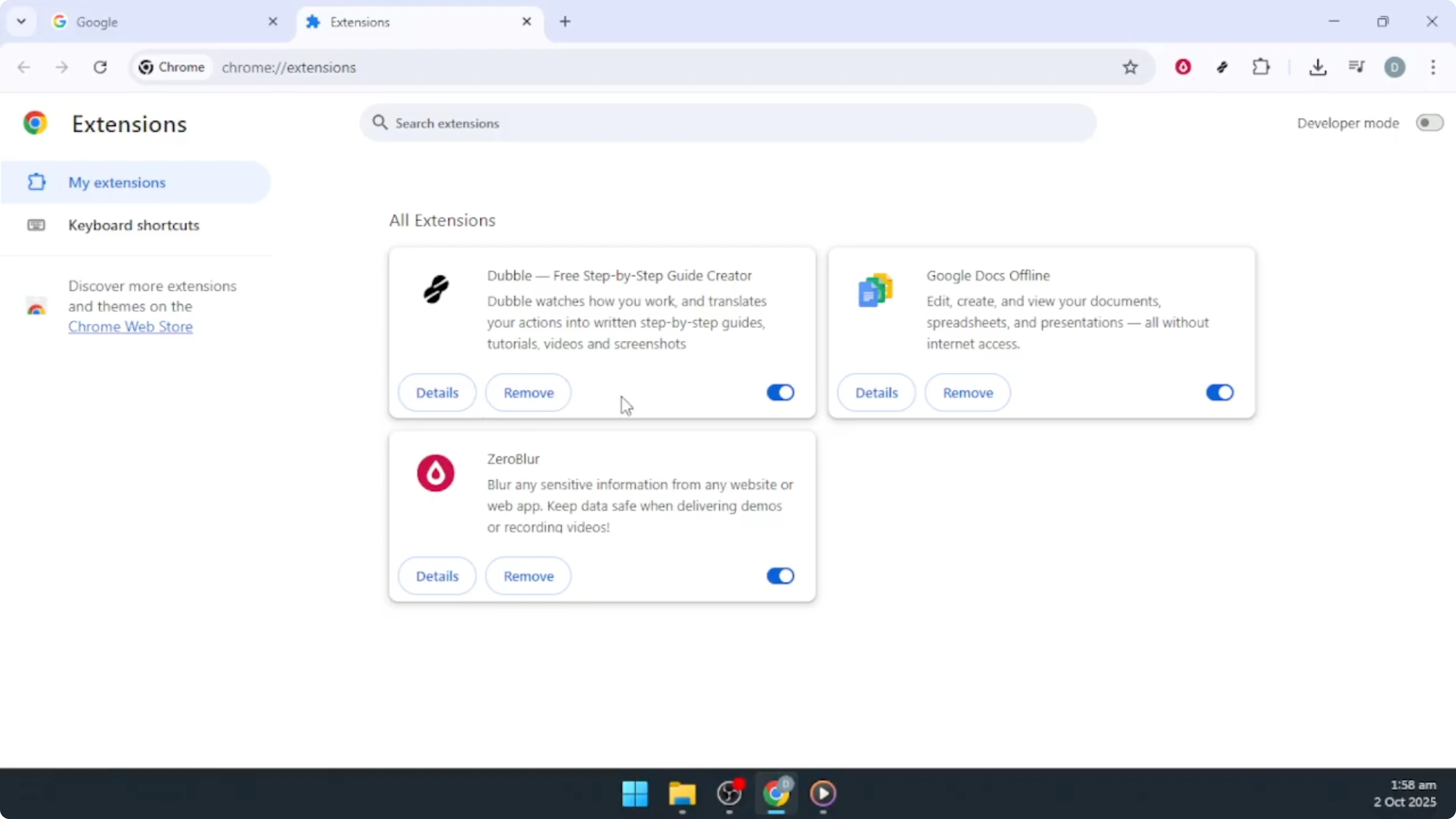Click the pinned Dubble extension icon
The height and width of the screenshot is (819, 1456).
tap(1223, 67)
